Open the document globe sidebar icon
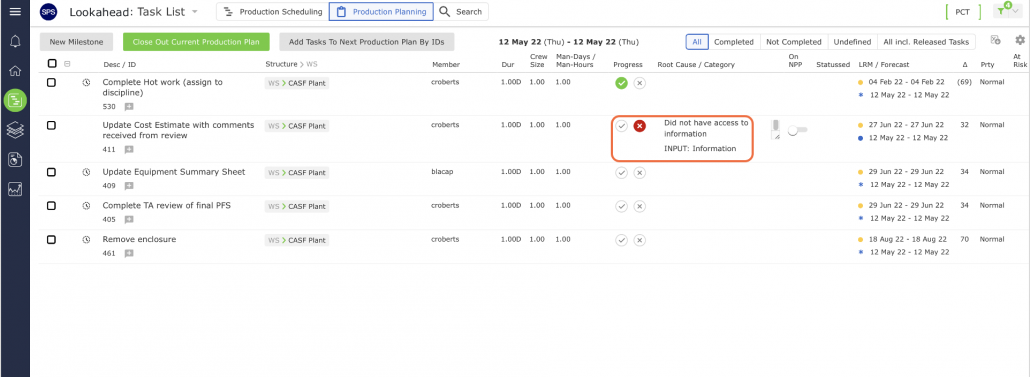Screen dimensions: 1030x377 [x=14, y=159]
